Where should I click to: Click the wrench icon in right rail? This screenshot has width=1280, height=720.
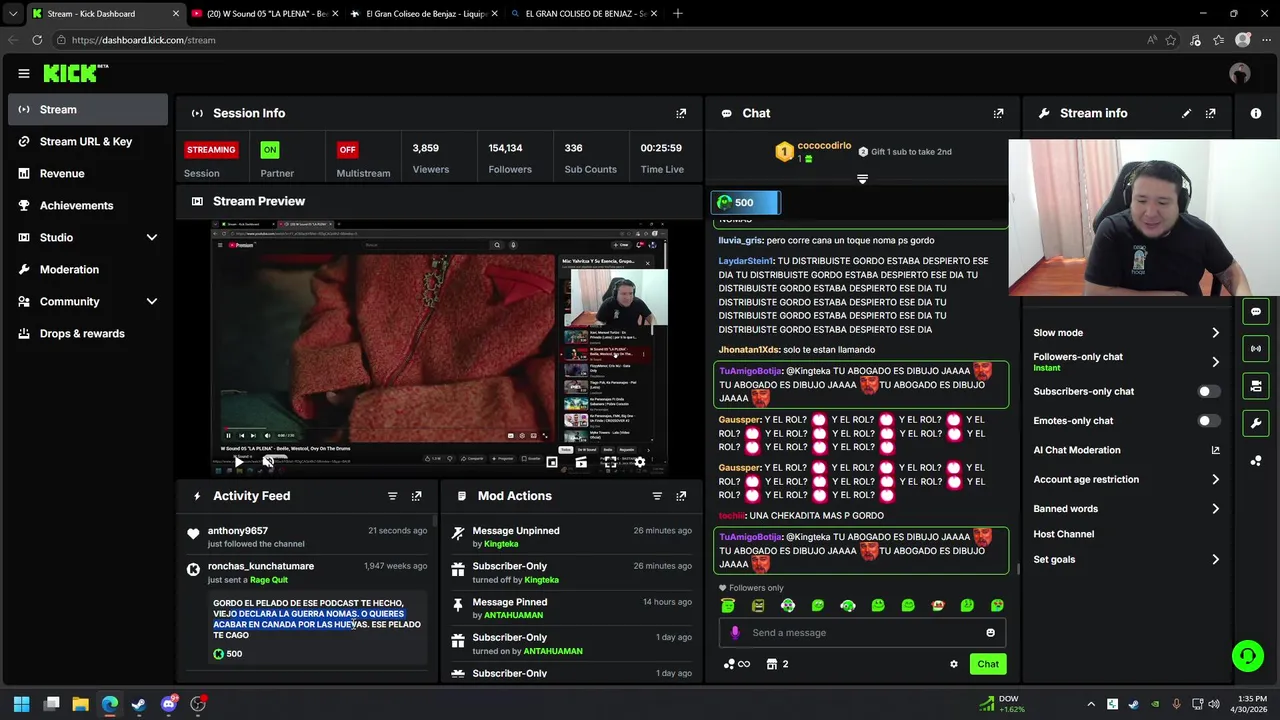coord(1256,423)
